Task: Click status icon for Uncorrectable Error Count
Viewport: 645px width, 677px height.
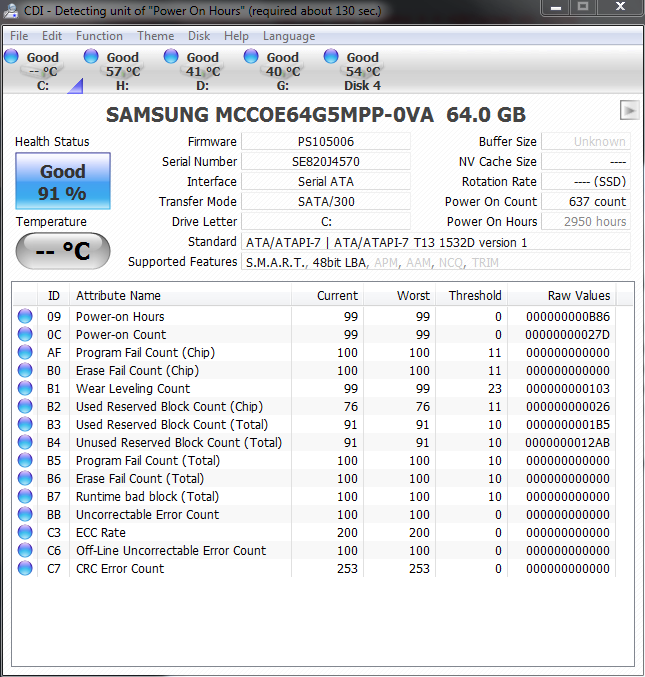Action: coord(25,514)
